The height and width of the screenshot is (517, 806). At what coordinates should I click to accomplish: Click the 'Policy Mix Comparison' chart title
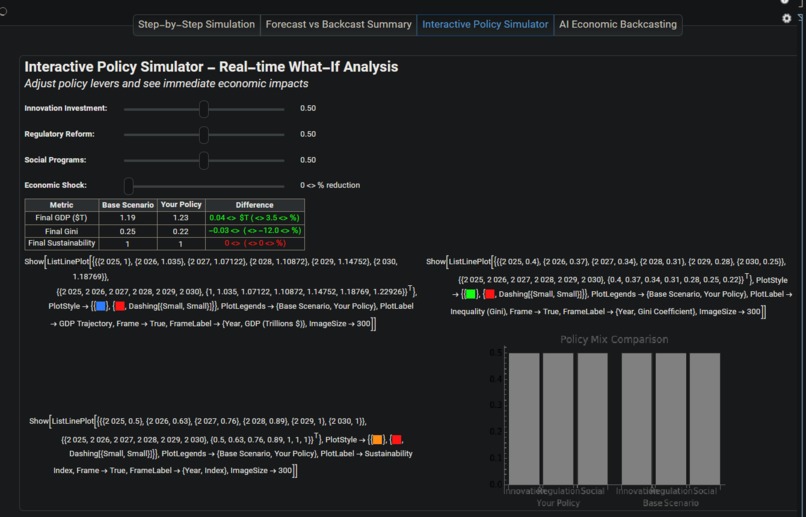614,339
